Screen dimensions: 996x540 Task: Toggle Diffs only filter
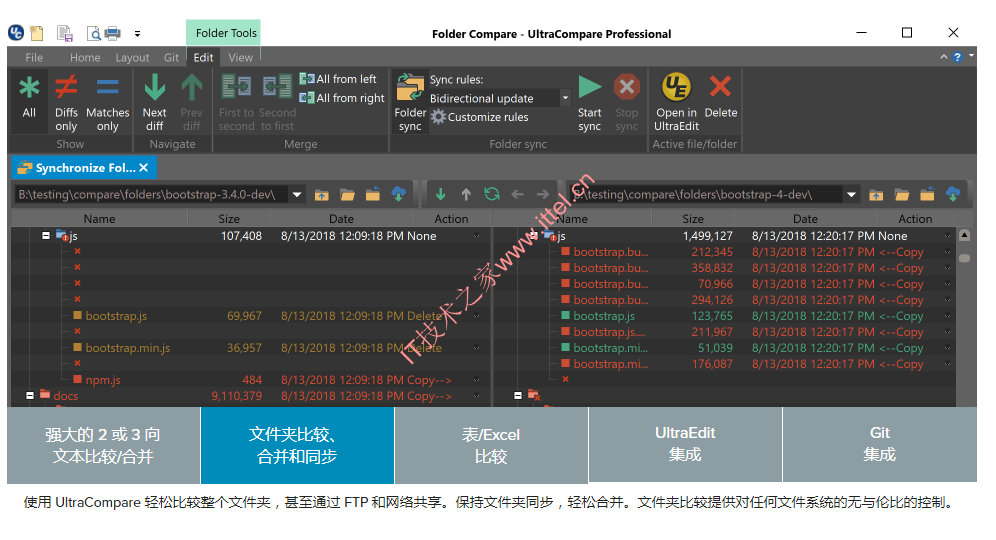click(x=66, y=102)
